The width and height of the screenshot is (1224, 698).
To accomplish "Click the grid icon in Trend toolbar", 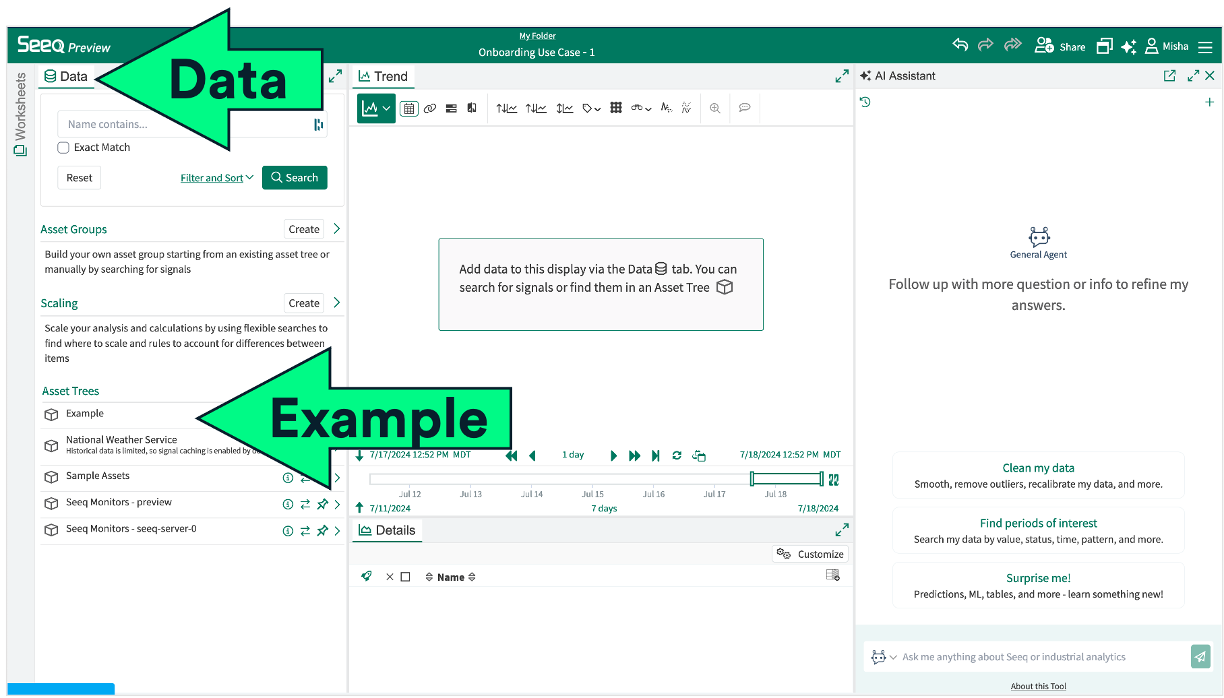I will click(616, 108).
